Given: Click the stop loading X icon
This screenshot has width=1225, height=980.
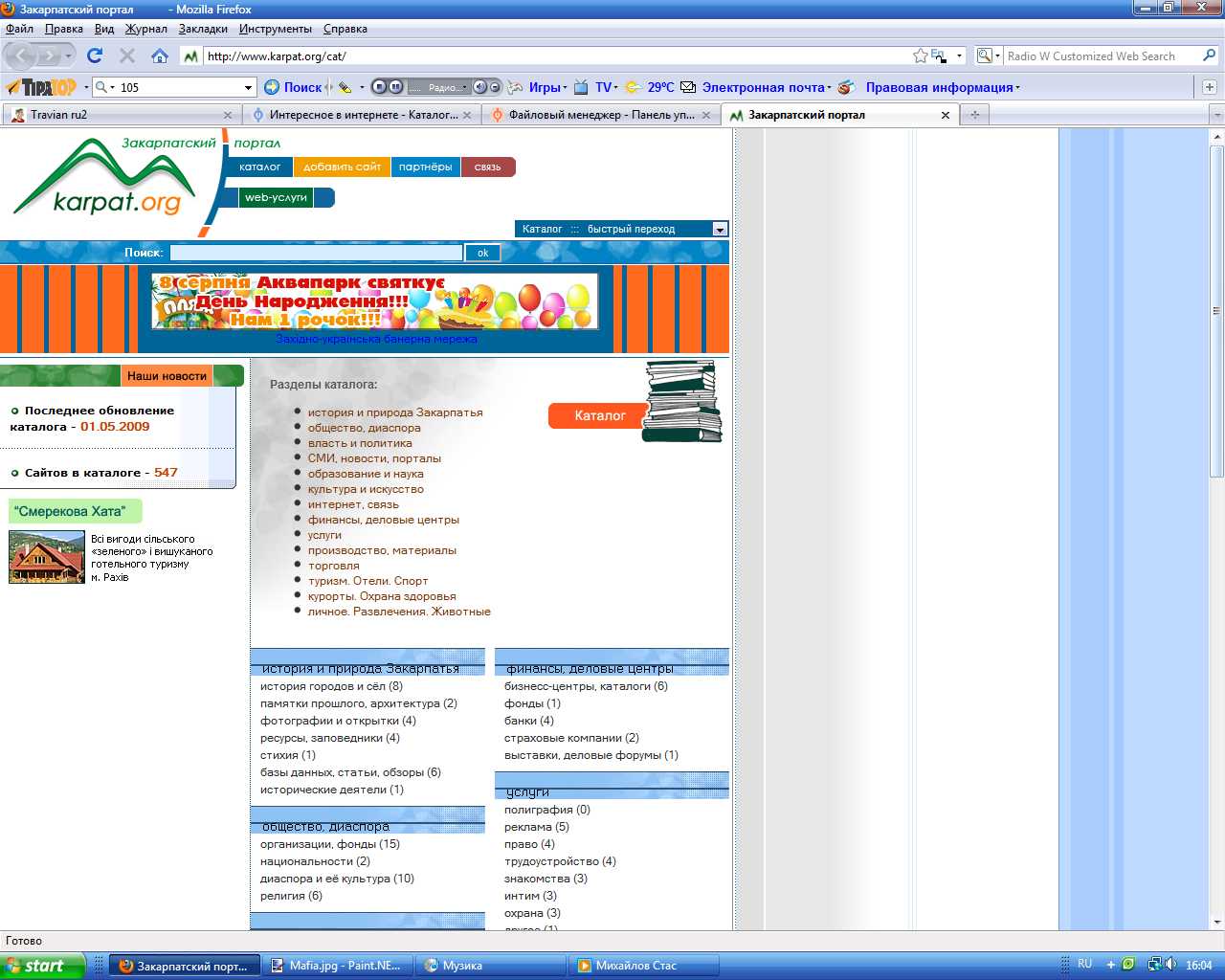Looking at the screenshot, I should click(x=127, y=56).
